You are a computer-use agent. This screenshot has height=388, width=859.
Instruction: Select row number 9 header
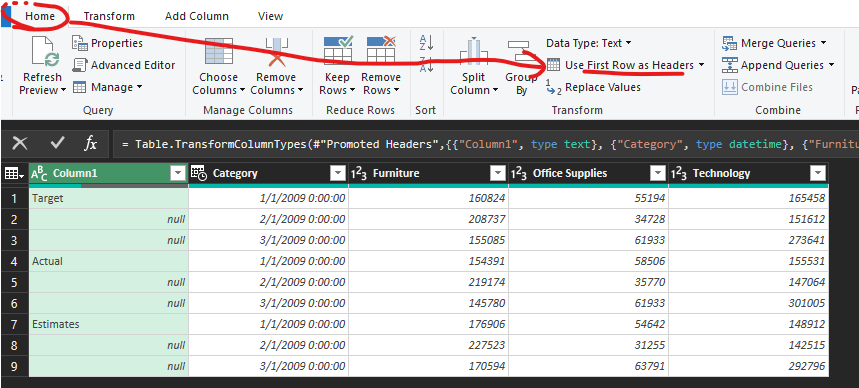pos(14,366)
